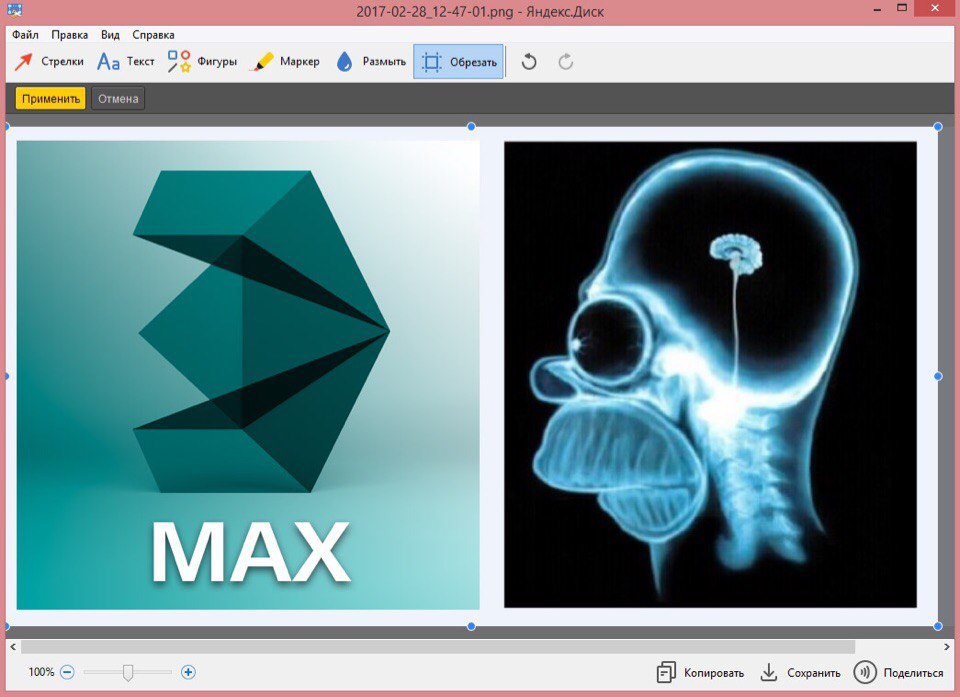Select the Blur (Размыть) tool
960x697 pixels.
371,61
